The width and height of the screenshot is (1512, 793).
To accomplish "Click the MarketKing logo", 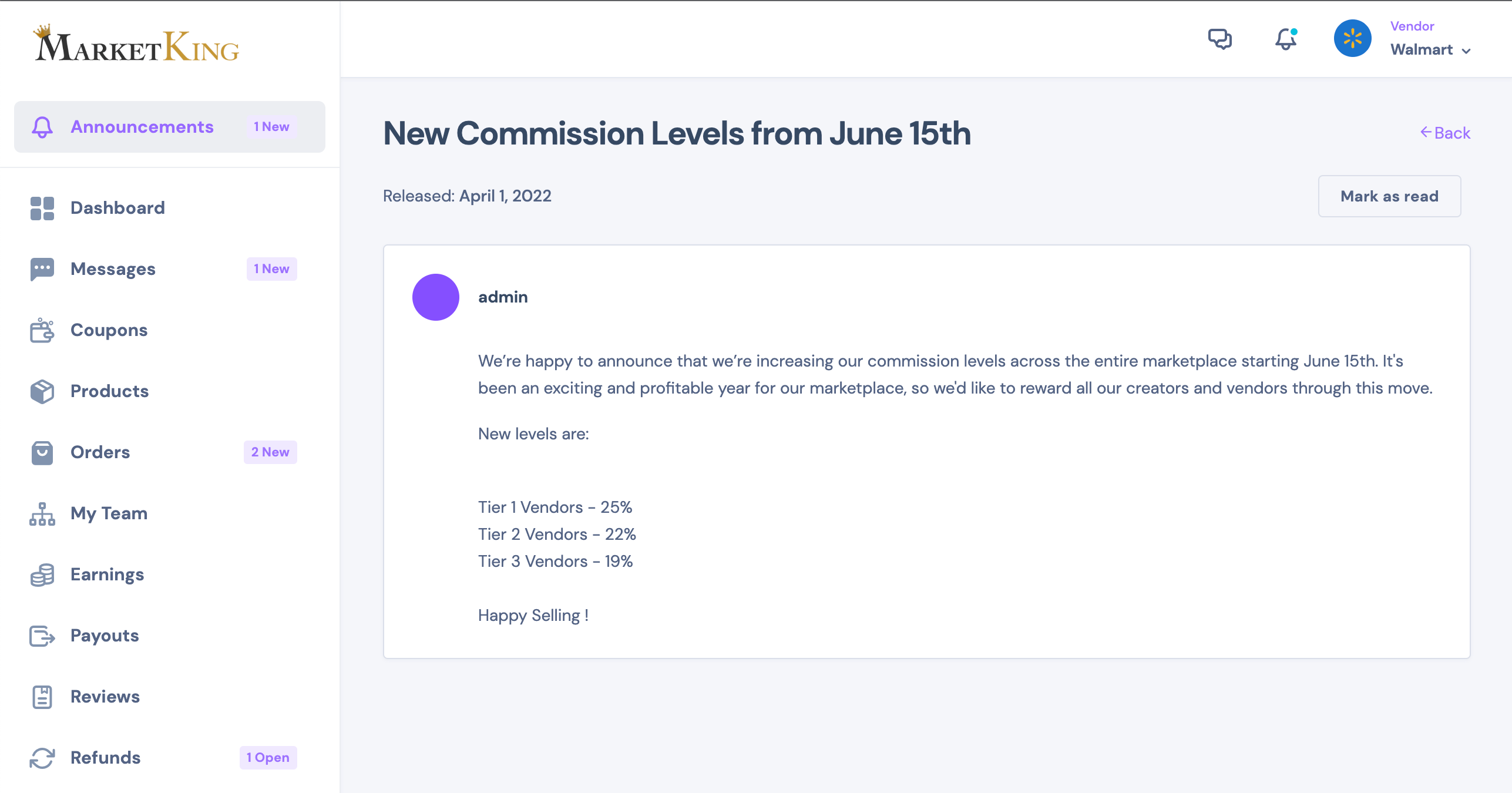I will [x=137, y=45].
